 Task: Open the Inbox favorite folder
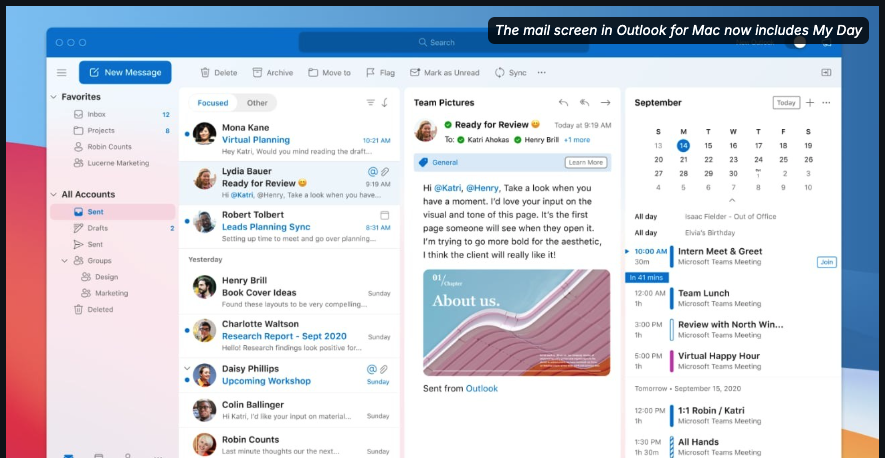111,115
